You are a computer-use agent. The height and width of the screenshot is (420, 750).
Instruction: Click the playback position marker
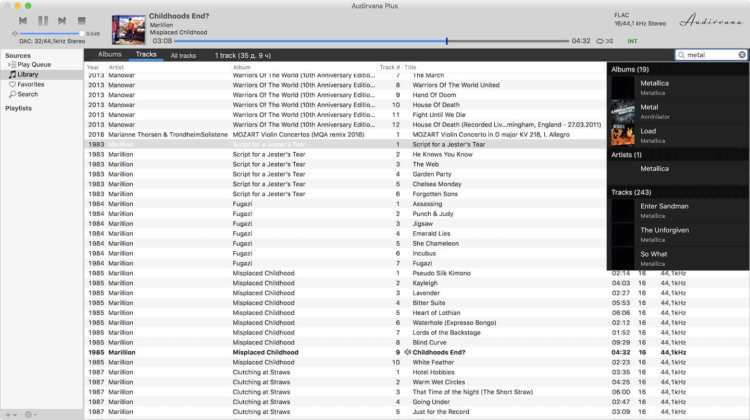(x=447, y=41)
